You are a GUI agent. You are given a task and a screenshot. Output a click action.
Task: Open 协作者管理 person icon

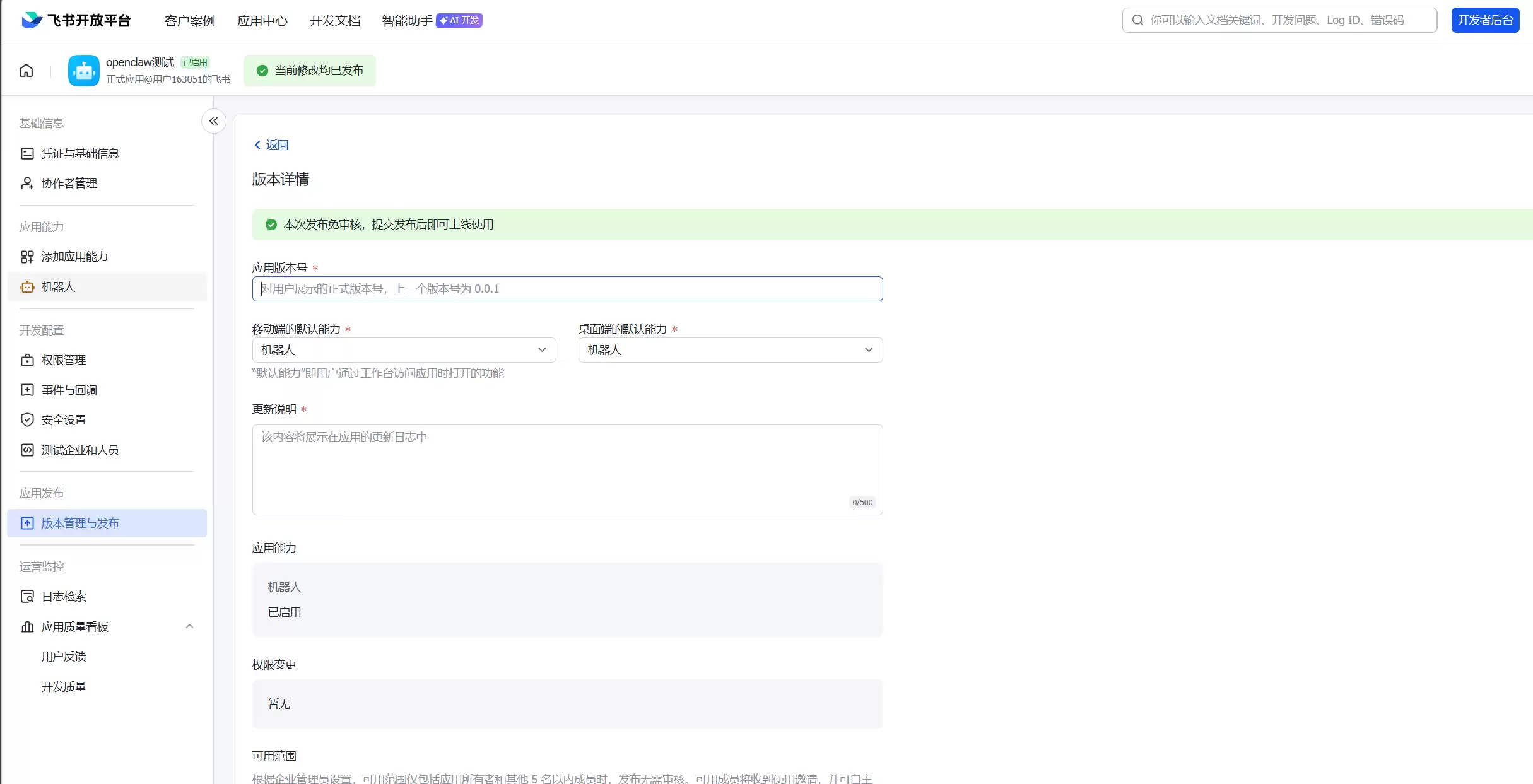tap(27, 184)
